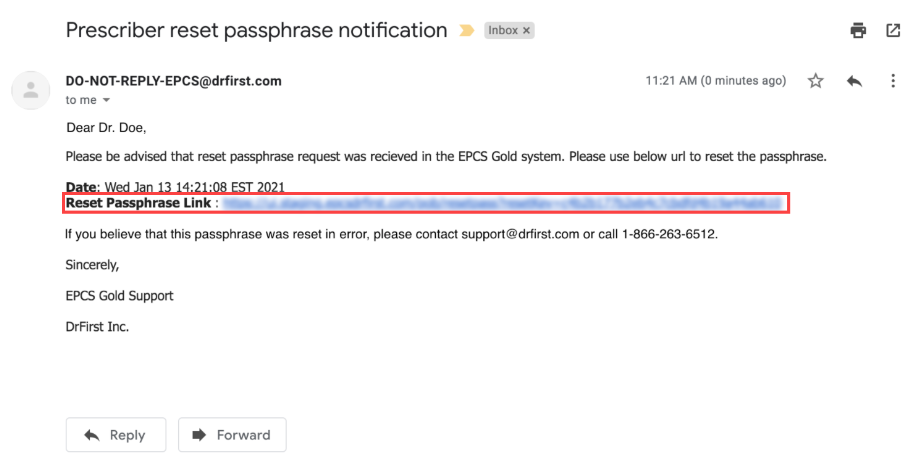Remove the Inbox label with its x
The width and height of the screenshot is (912, 460).
(527, 31)
